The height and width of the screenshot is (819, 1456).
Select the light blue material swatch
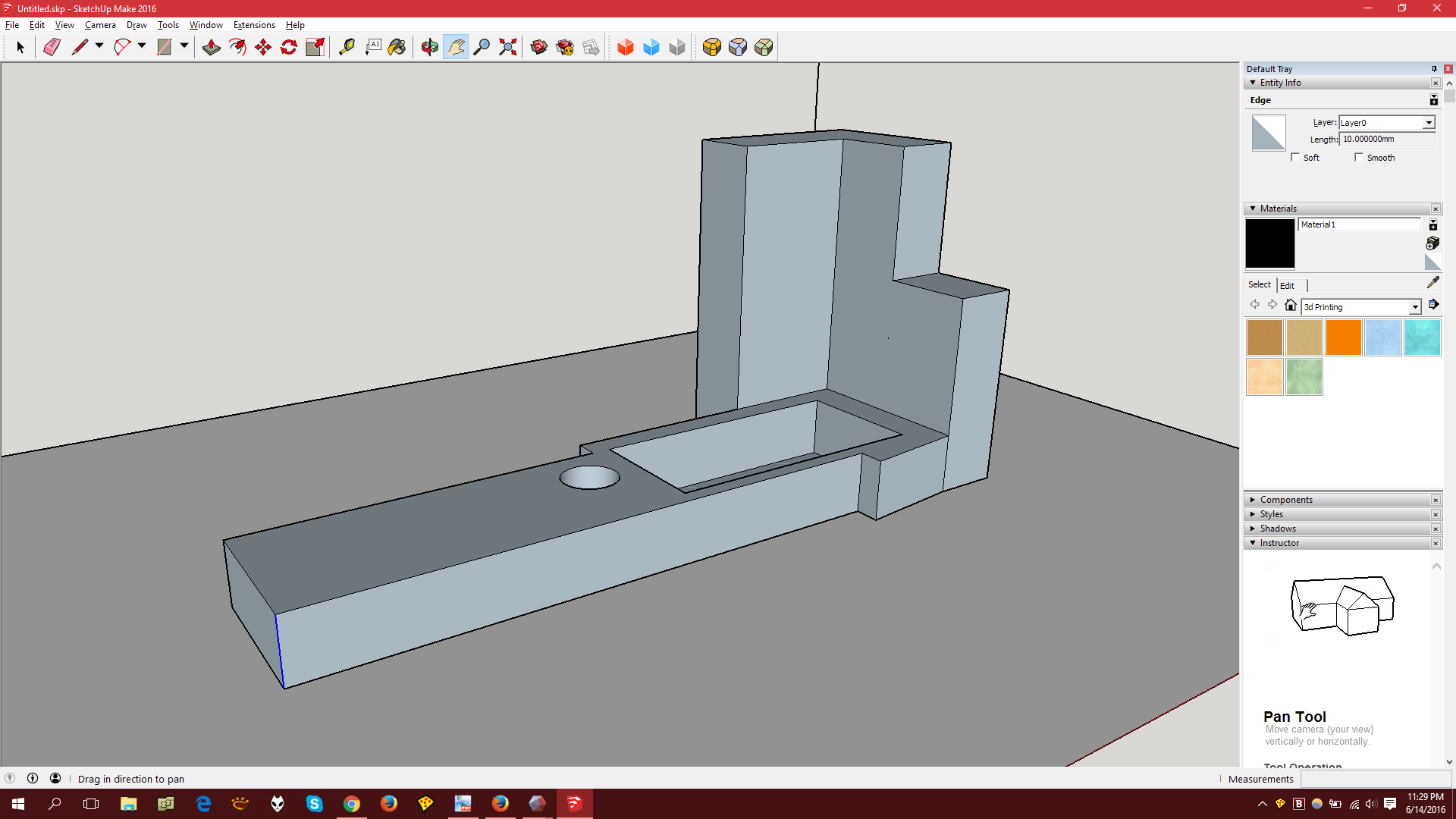[x=1383, y=337]
